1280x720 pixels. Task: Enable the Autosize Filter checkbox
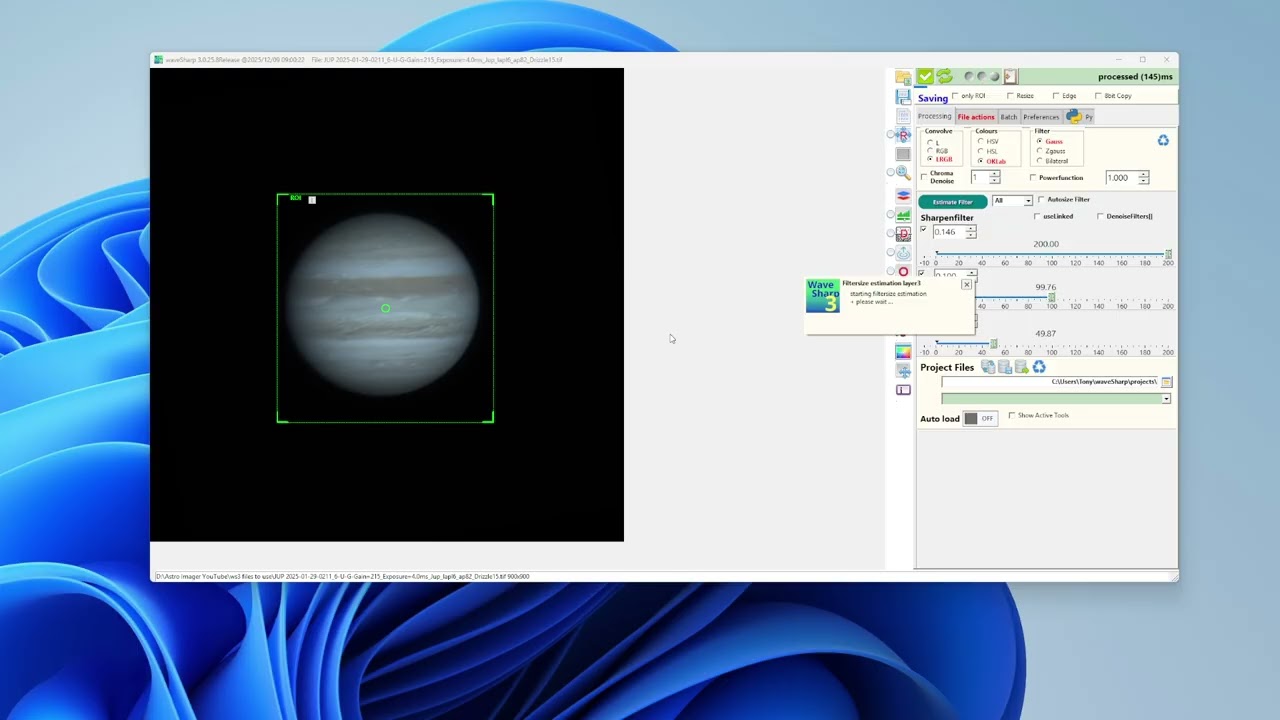click(1041, 199)
